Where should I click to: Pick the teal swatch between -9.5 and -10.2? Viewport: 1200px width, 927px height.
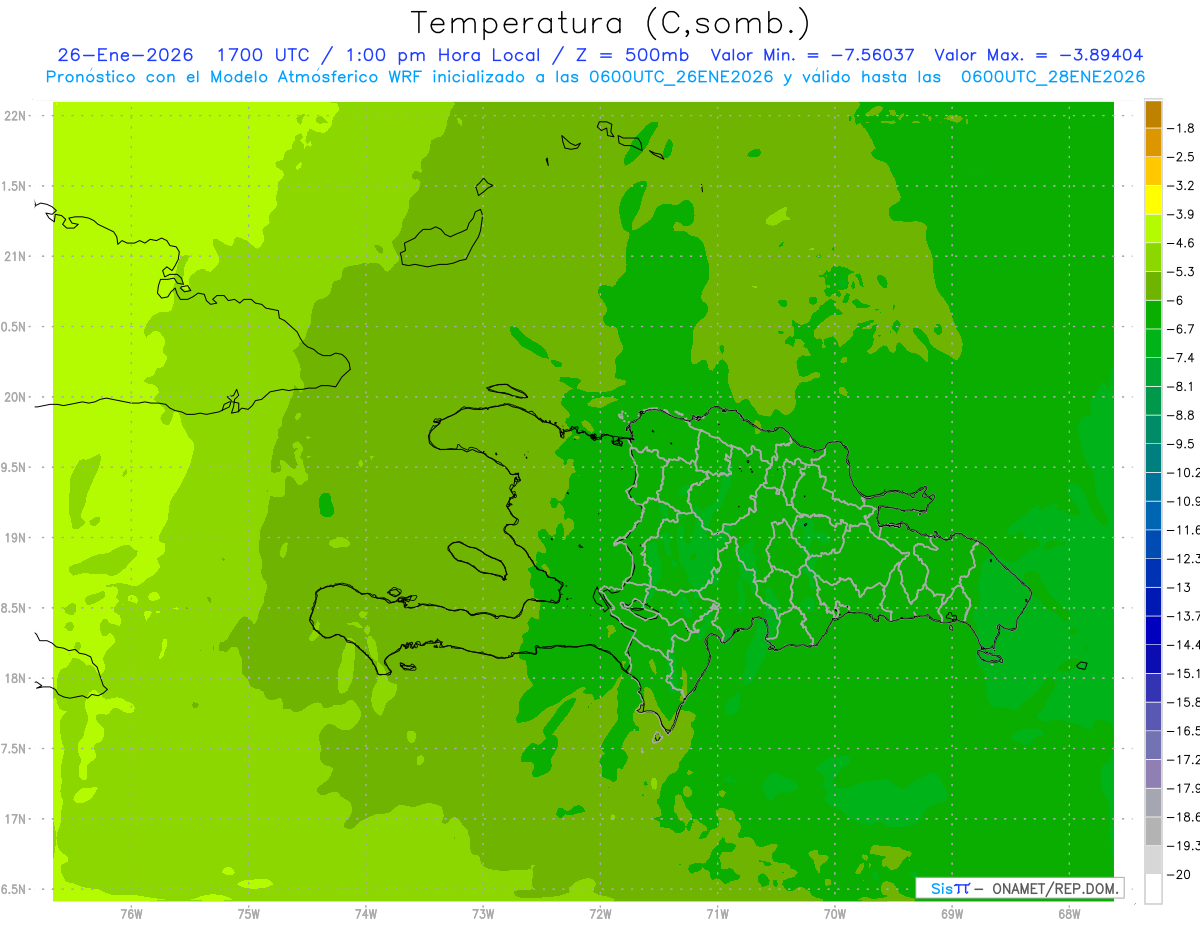click(1153, 458)
